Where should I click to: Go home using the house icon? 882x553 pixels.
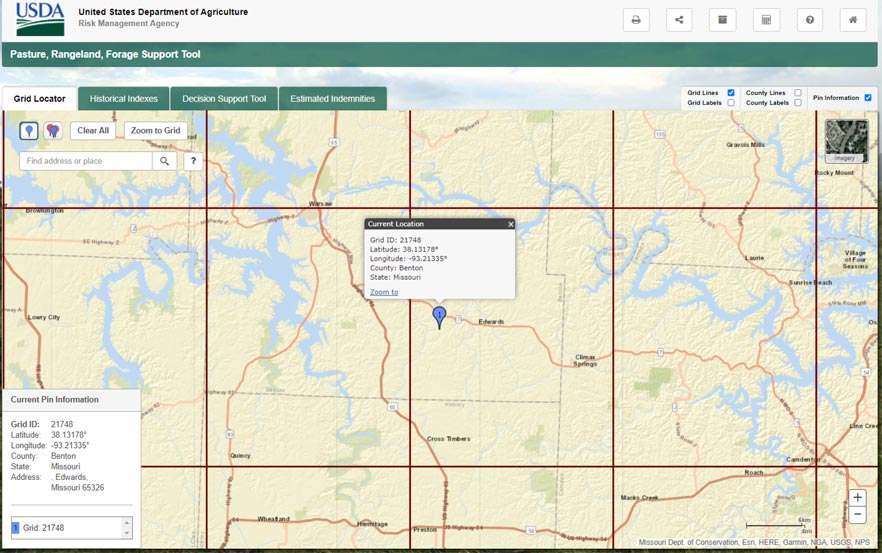(x=852, y=20)
